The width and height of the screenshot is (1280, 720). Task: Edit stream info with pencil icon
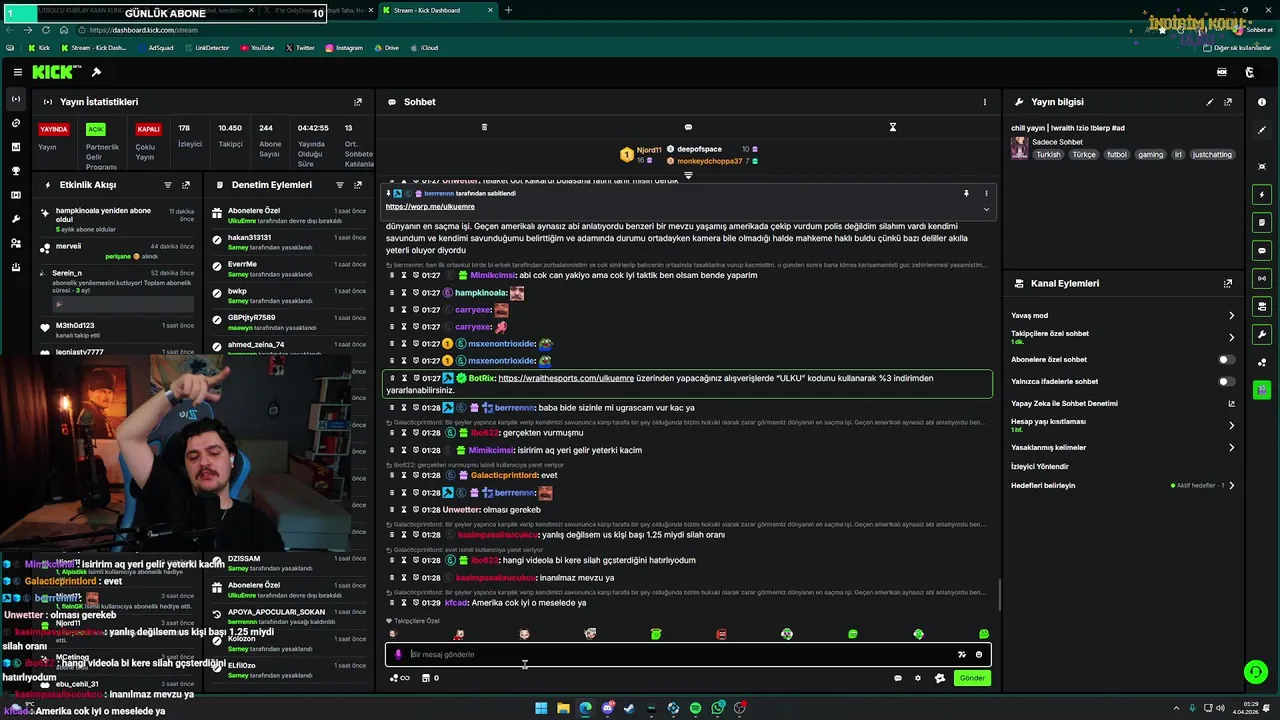pyautogui.click(x=1210, y=102)
